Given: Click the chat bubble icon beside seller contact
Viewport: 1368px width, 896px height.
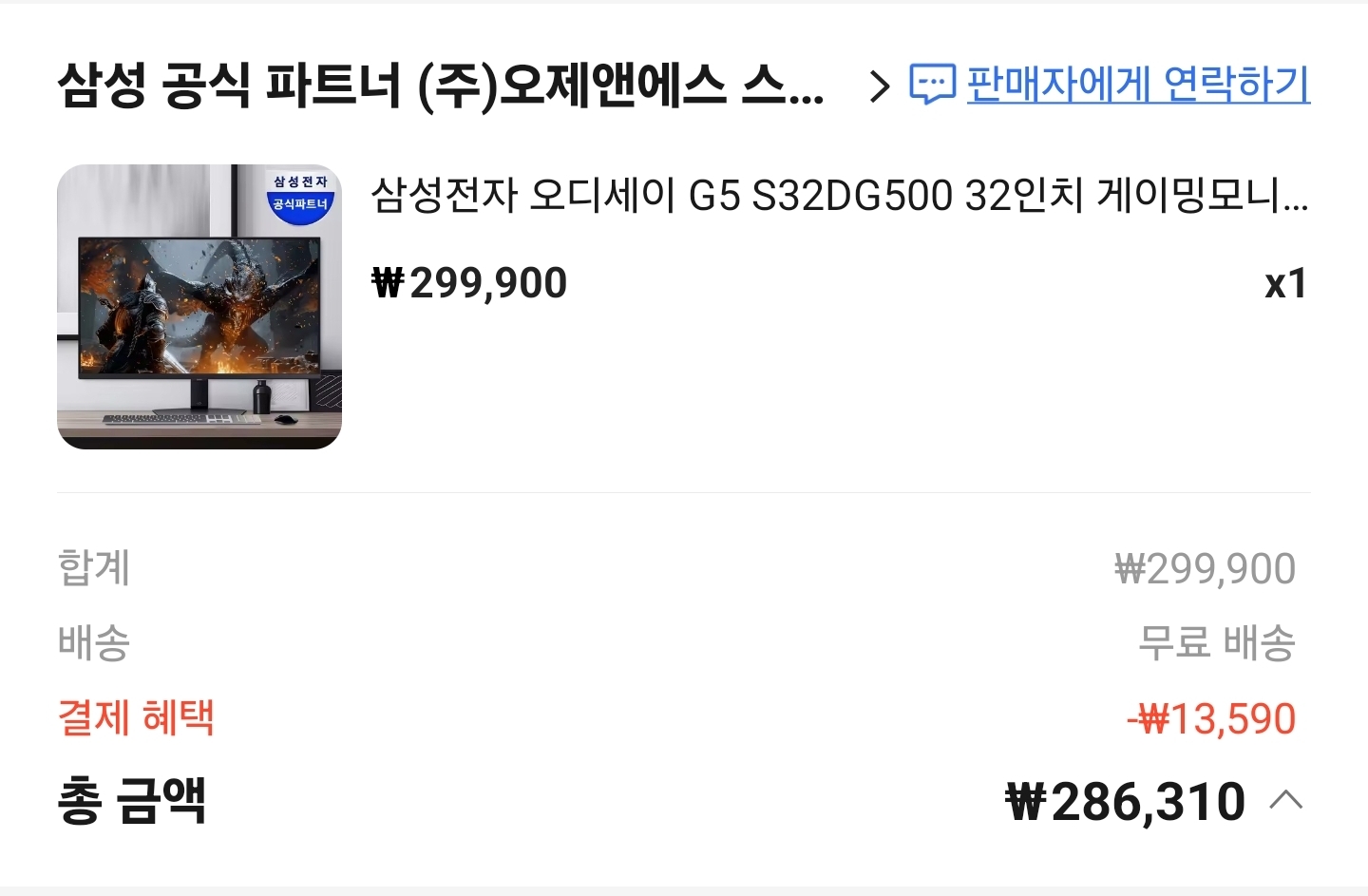Looking at the screenshot, I should 932,85.
